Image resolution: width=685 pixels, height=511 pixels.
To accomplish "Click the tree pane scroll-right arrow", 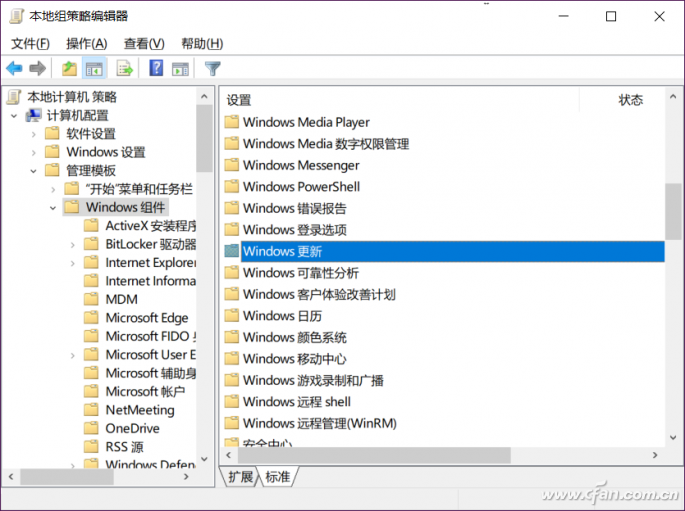I will click(x=187, y=476).
